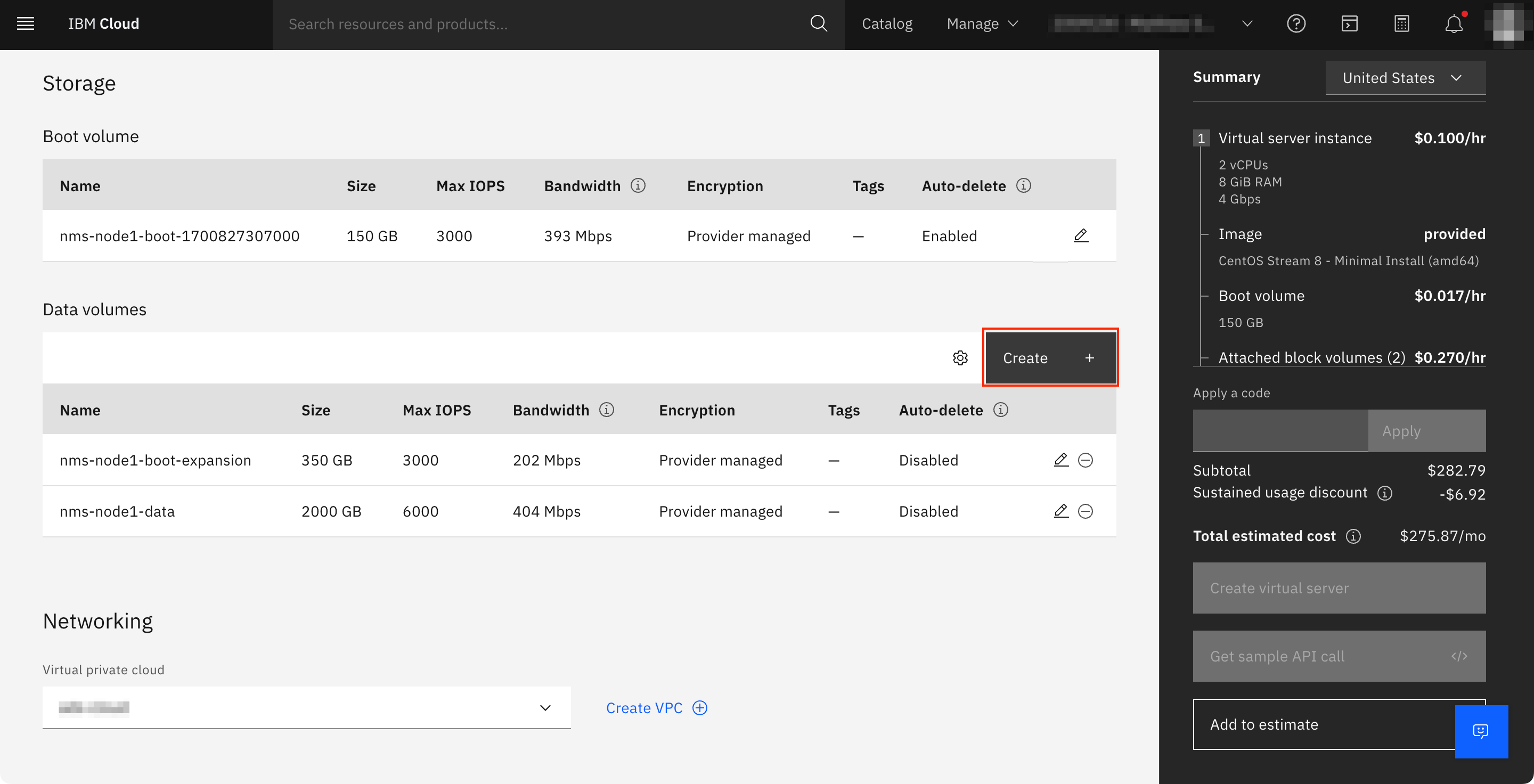Toggle Auto-delete for nms-node1-boot volume
The height and width of the screenshot is (784, 1534).
point(949,235)
